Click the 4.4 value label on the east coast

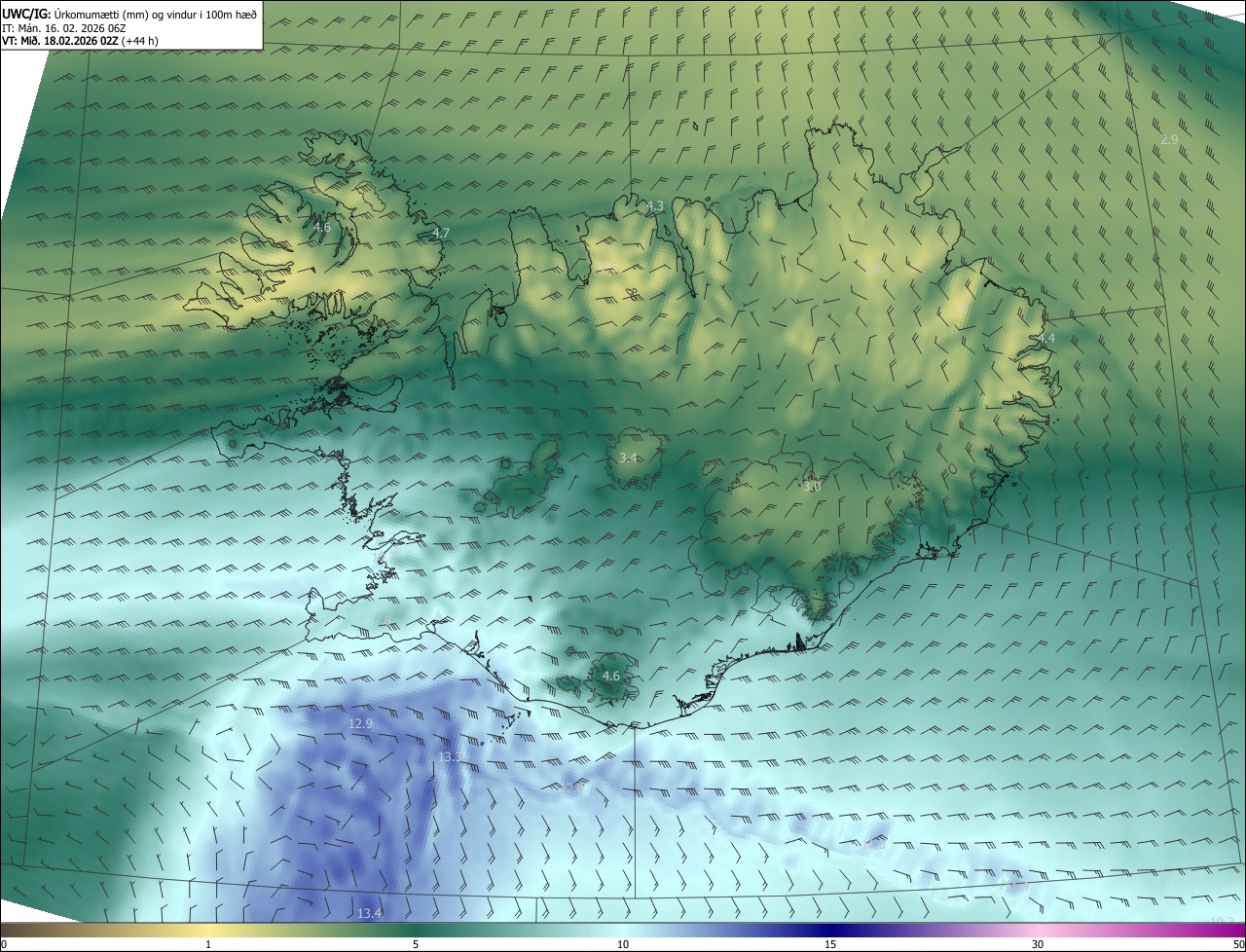coord(1045,339)
